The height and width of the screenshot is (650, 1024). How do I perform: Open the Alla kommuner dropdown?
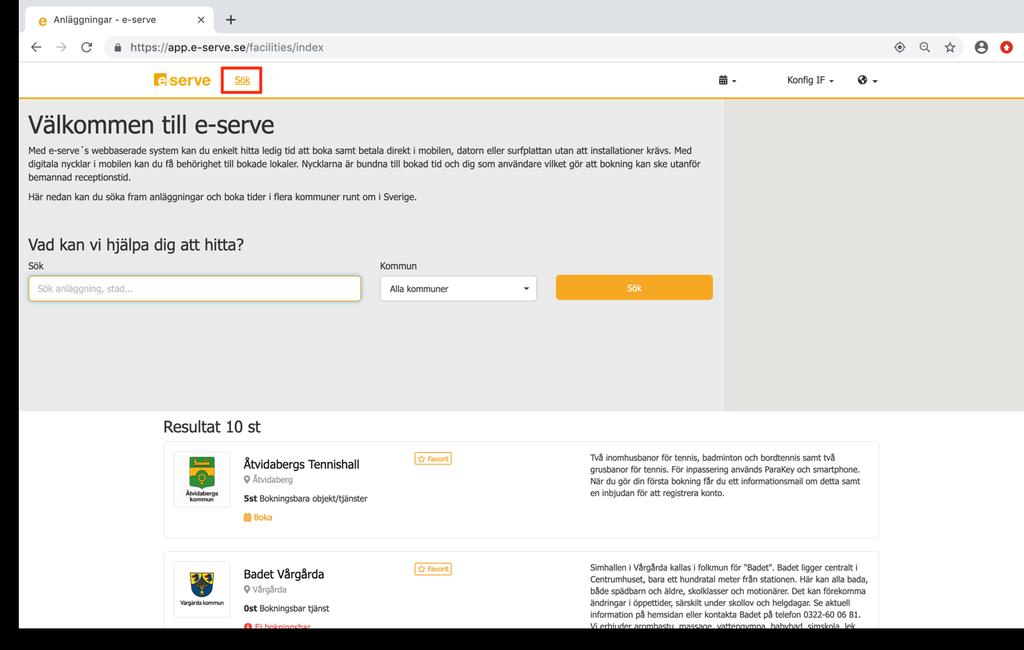click(458, 289)
